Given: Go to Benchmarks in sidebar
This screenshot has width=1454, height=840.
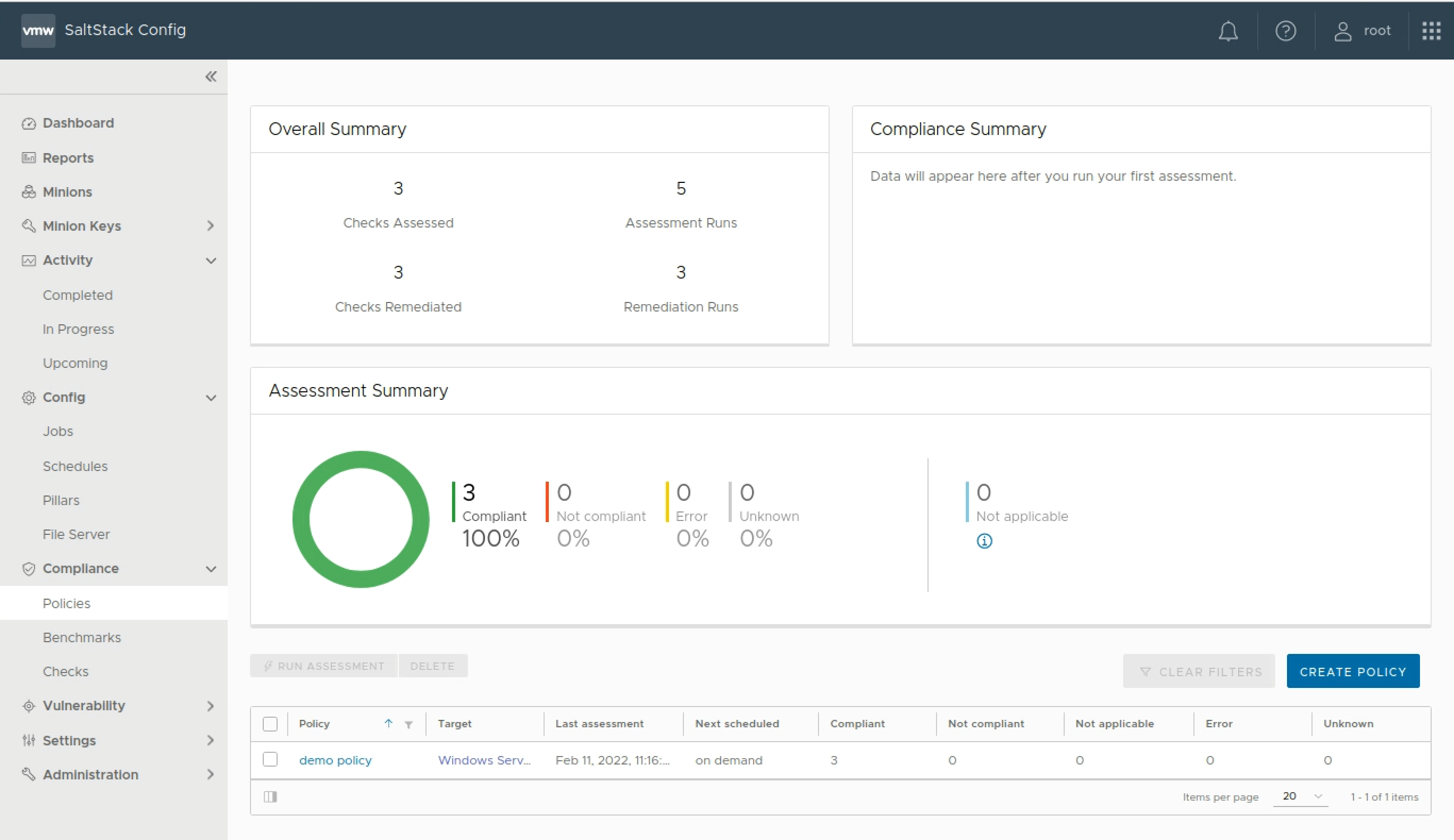Looking at the screenshot, I should click(x=82, y=637).
